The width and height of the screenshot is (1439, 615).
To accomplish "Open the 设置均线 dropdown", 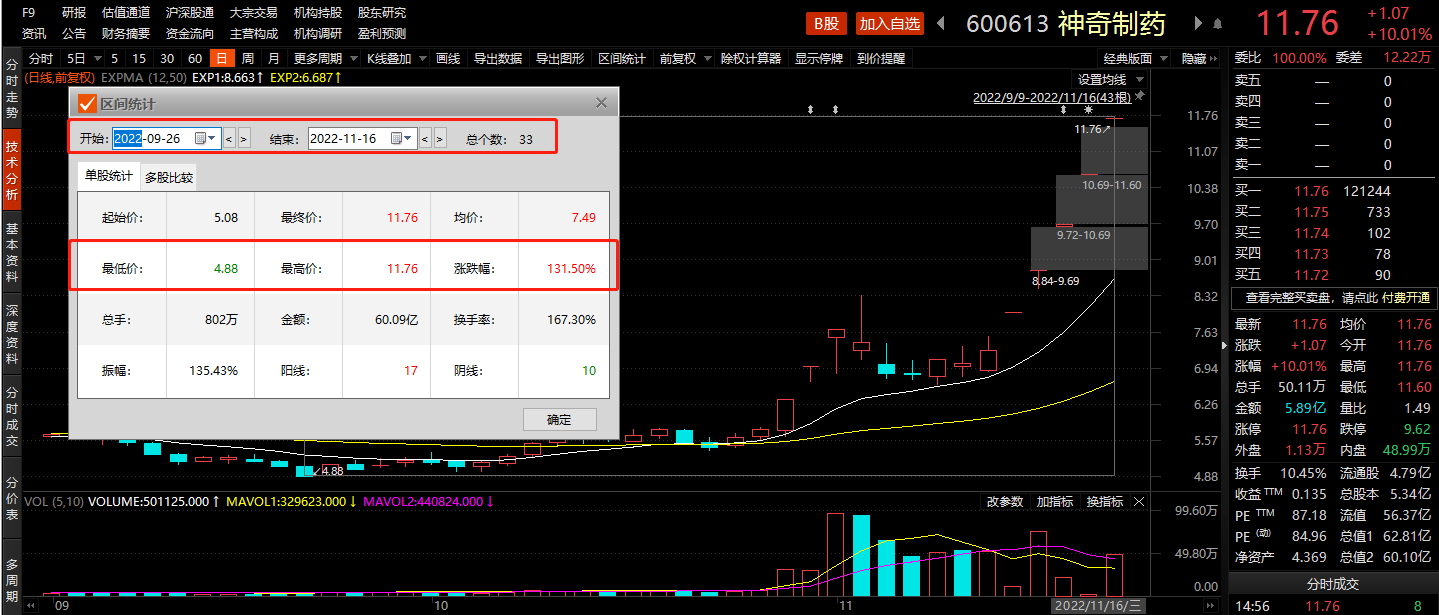I will (x=1108, y=79).
